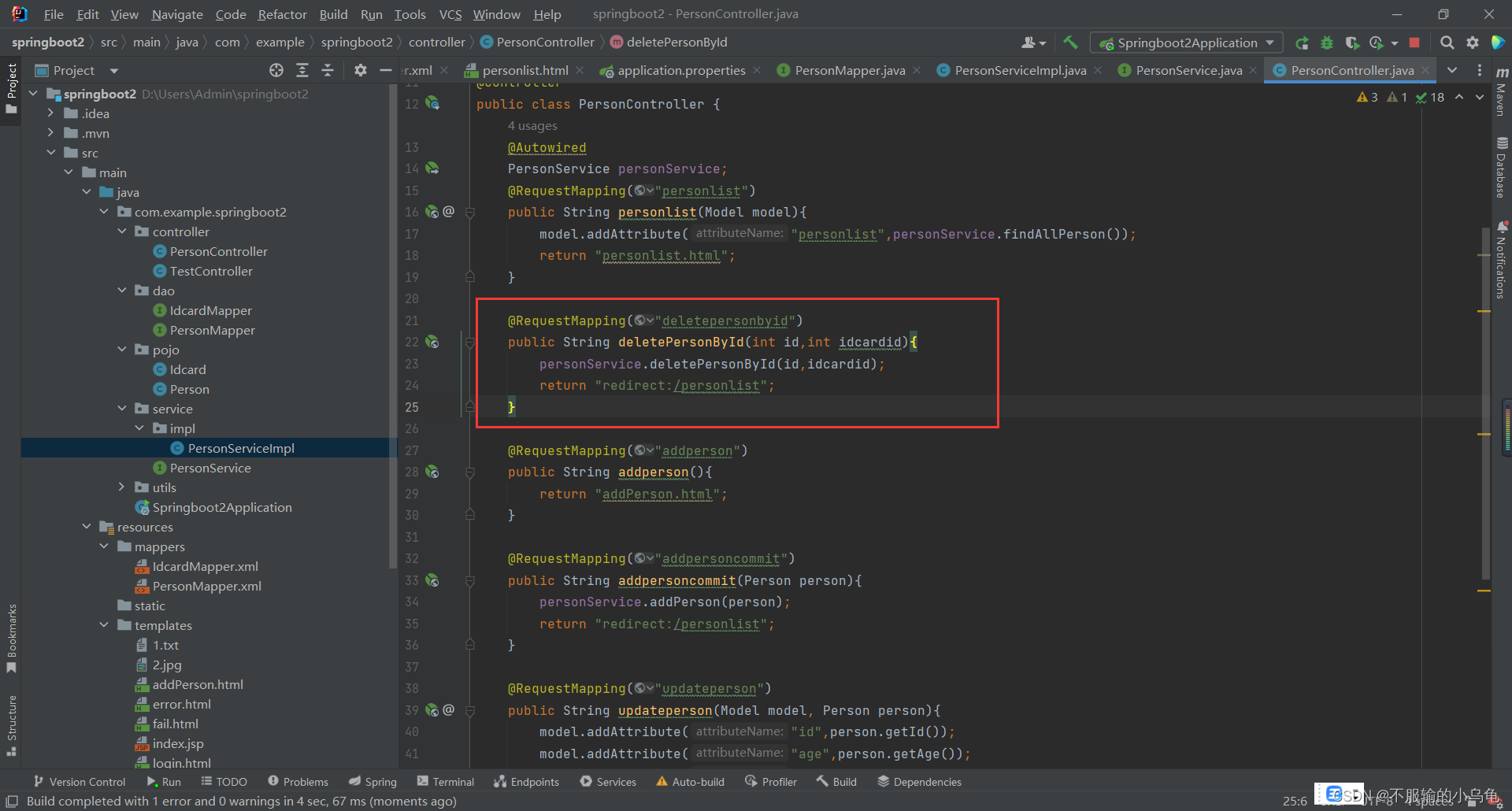1512x811 pixels.
Task: Toggle fold marker at line 28 method
Action: coord(470,472)
